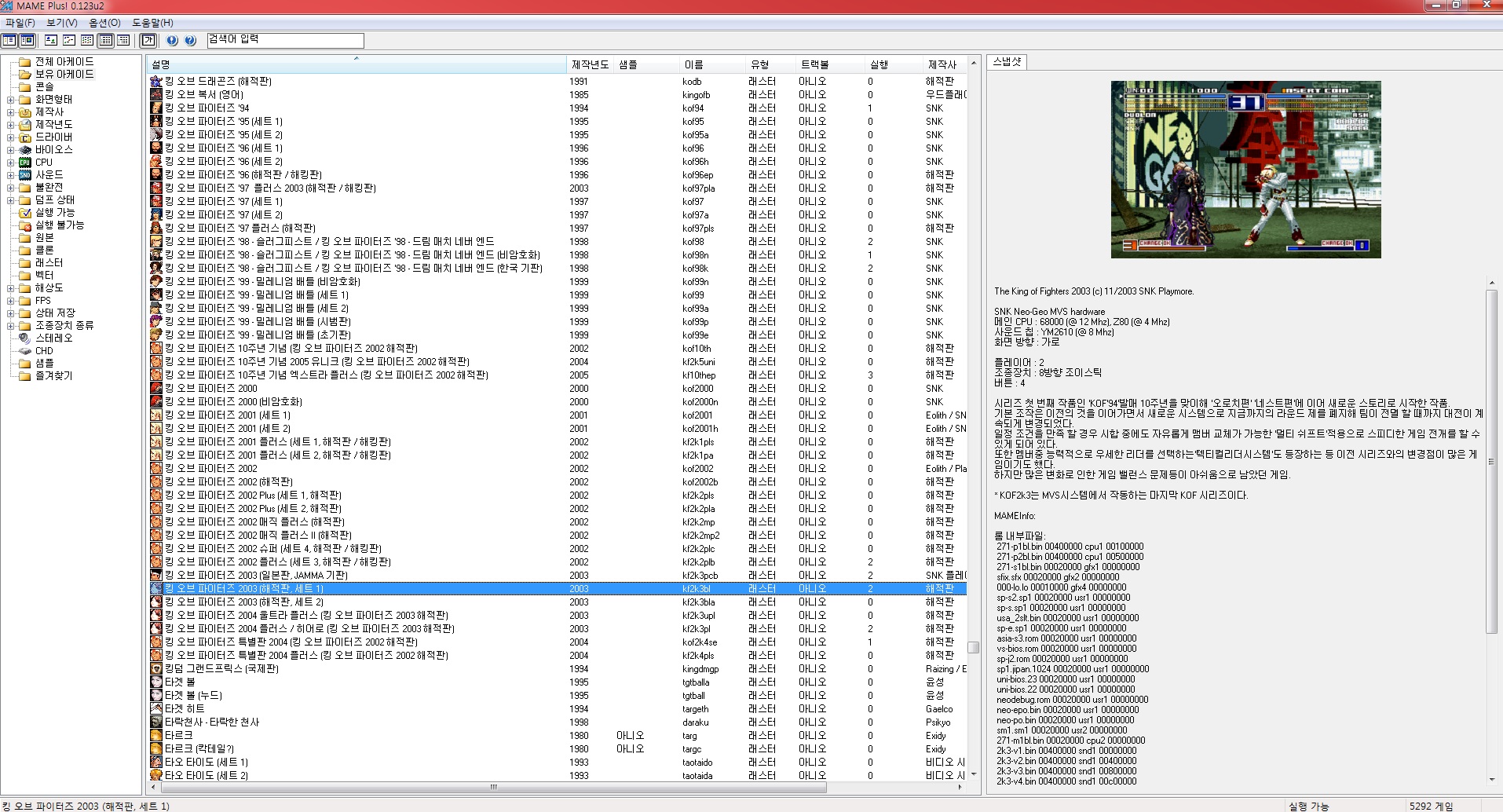
Task: Click the 실행 가능 status bar entry
Action: [x=1308, y=806]
